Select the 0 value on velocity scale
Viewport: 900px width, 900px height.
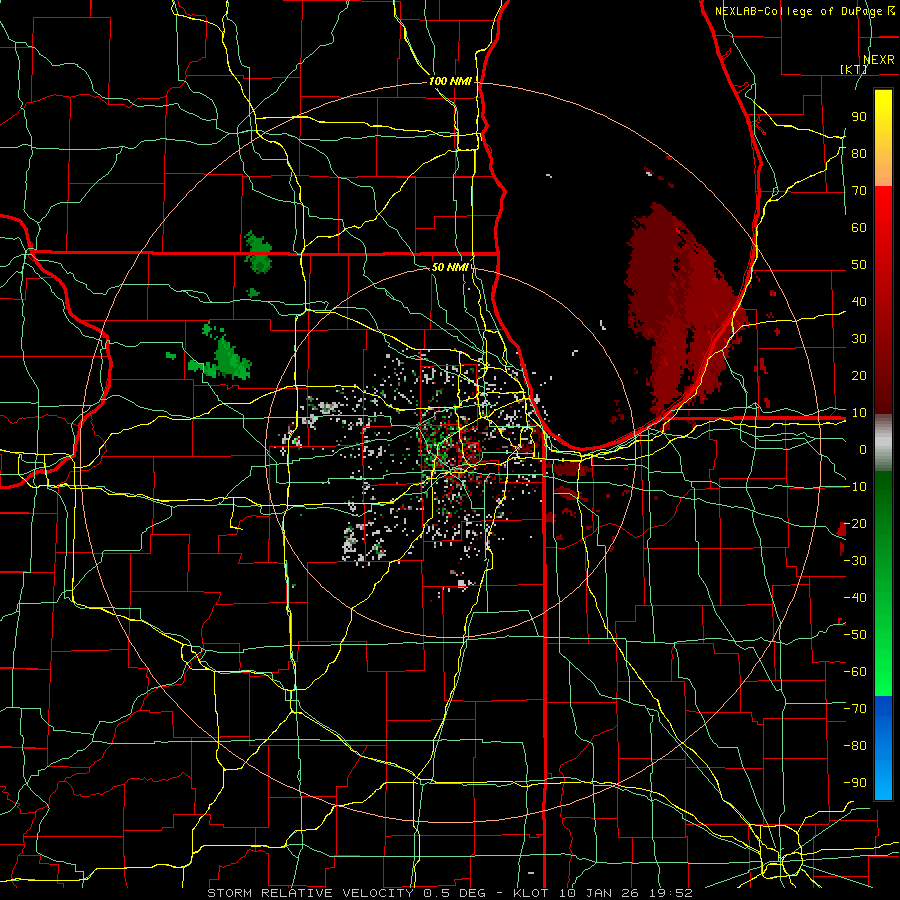[x=863, y=449]
